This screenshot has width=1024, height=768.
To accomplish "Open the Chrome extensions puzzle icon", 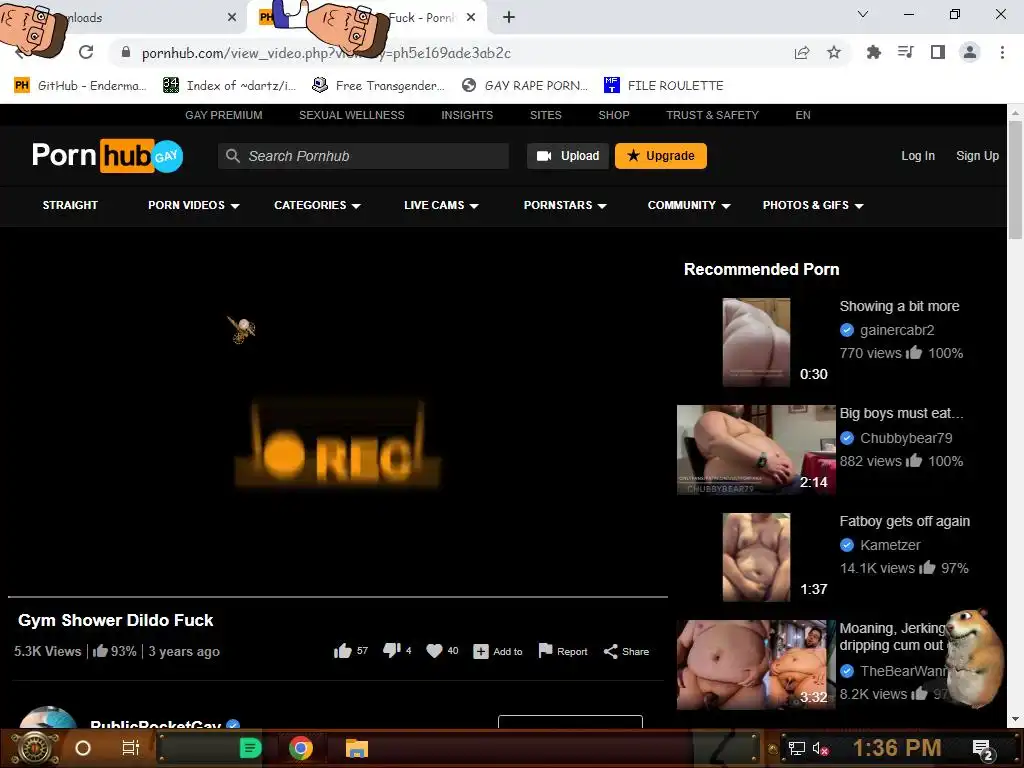I will [x=873, y=52].
